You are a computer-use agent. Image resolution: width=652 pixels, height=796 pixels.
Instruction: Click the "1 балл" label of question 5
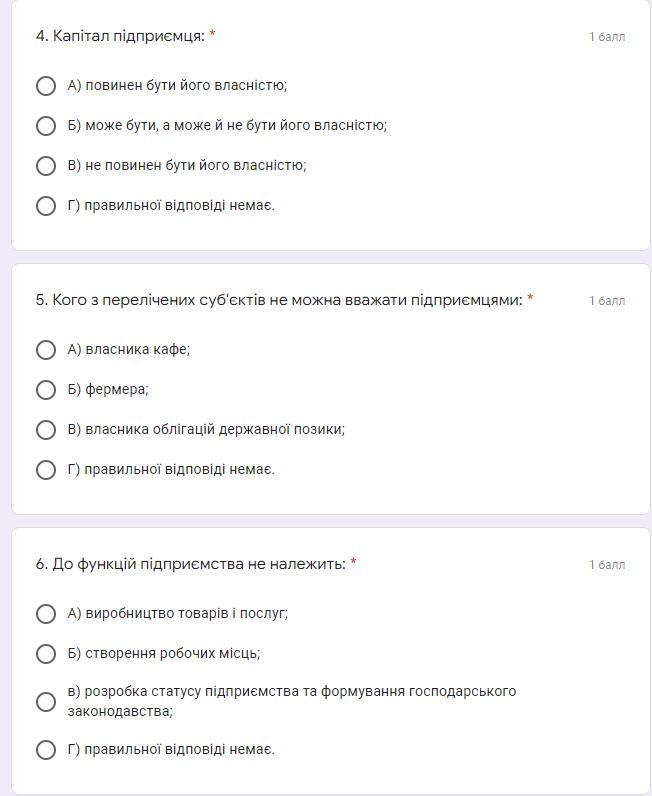pyautogui.click(x=606, y=301)
